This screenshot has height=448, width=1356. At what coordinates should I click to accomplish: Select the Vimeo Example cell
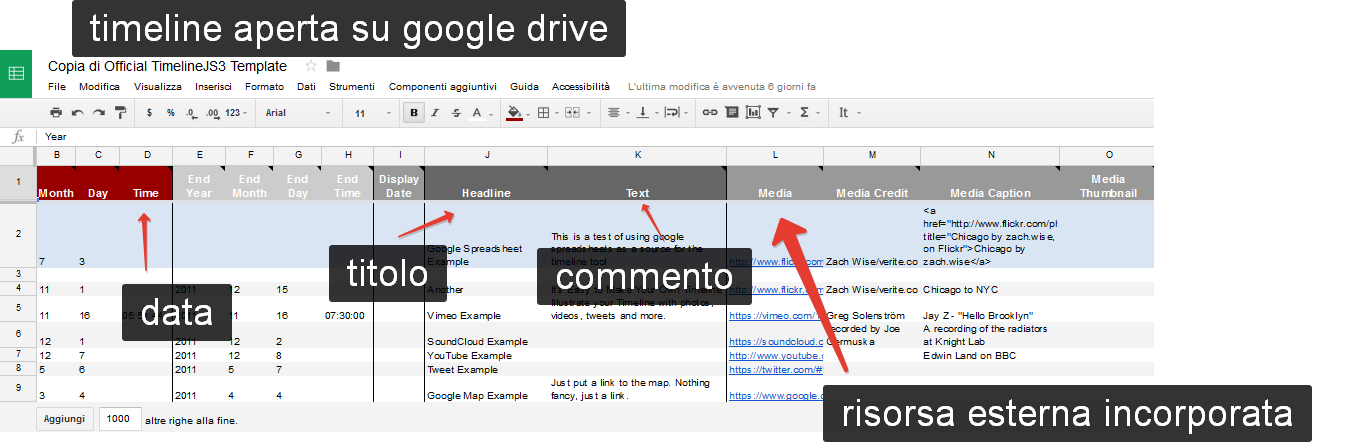tap(486, 309)
